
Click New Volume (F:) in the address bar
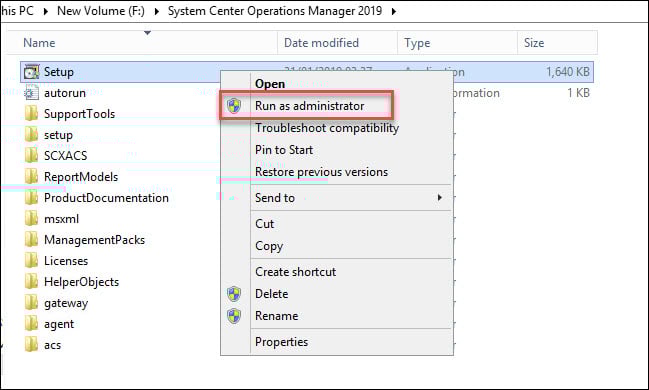[x=101, y=11]
